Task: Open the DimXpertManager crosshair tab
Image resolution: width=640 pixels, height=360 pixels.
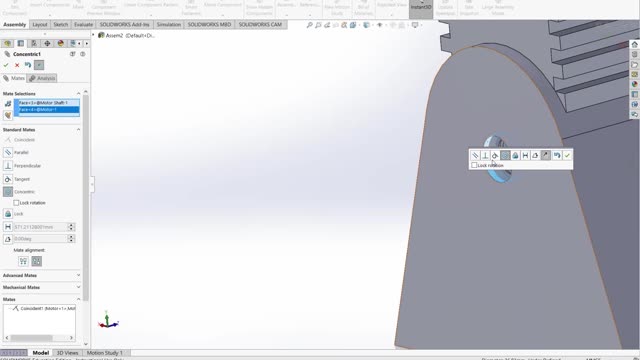Action: tap(47, 43)
